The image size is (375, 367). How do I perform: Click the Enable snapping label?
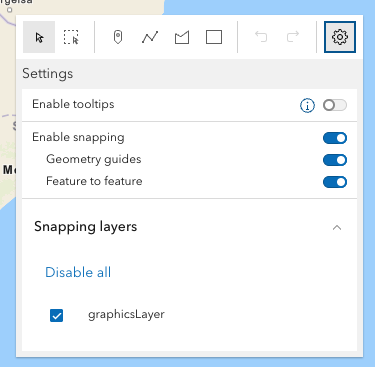tap(78, 137)
